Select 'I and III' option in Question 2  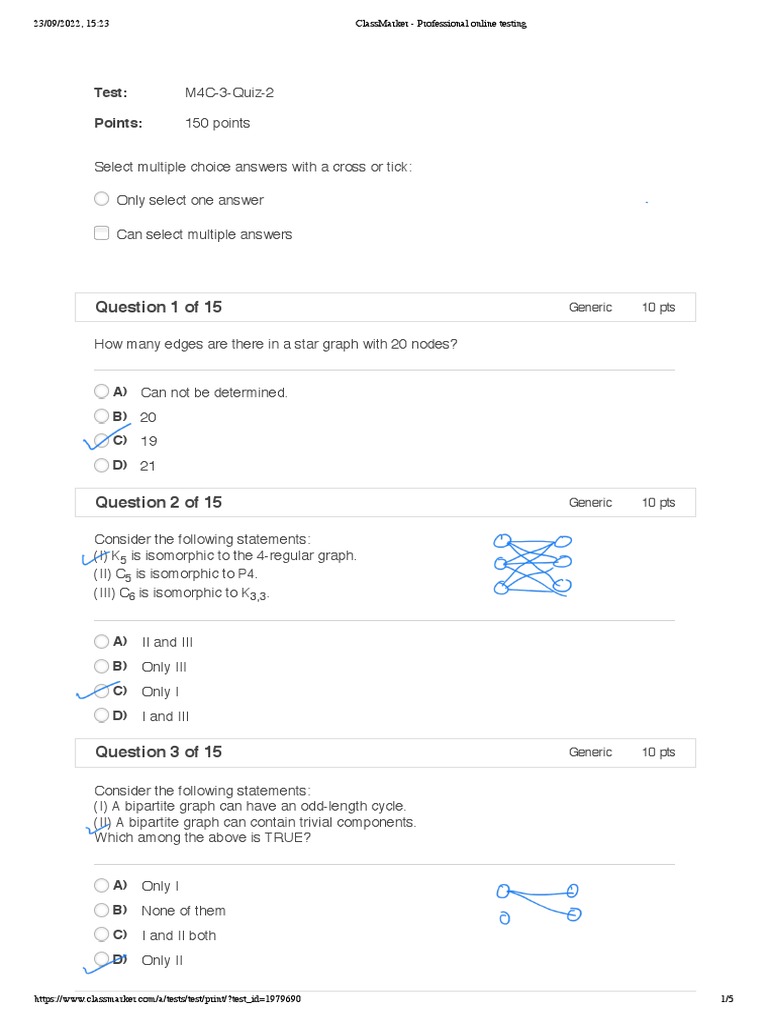tap(101, 715)
